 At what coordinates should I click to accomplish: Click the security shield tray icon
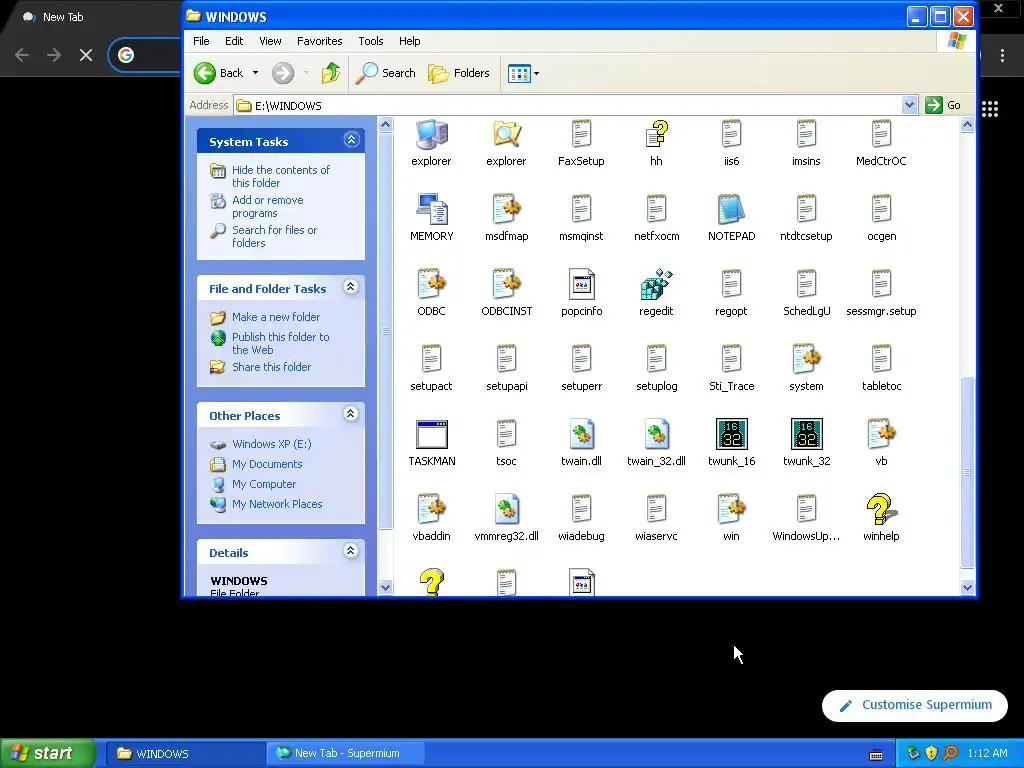tap(931, 753)
